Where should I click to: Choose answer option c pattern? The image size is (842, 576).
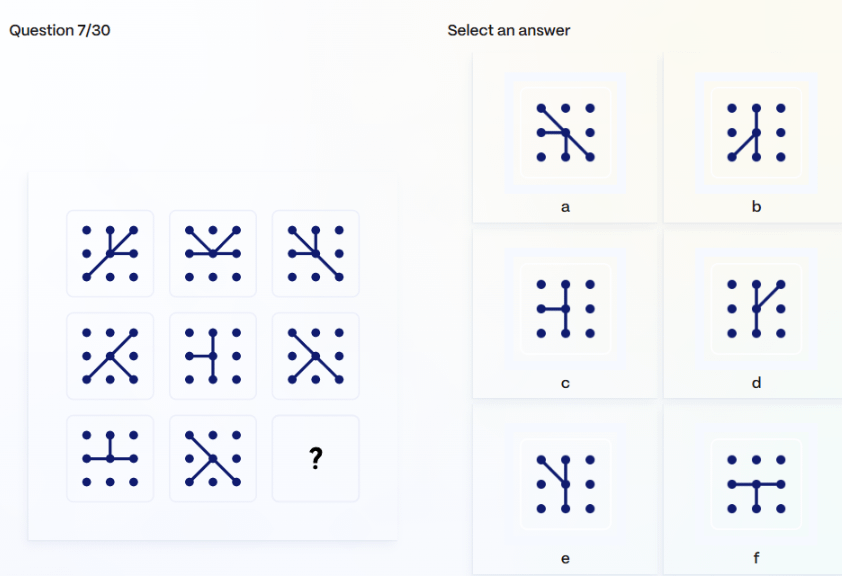point(565,309)
